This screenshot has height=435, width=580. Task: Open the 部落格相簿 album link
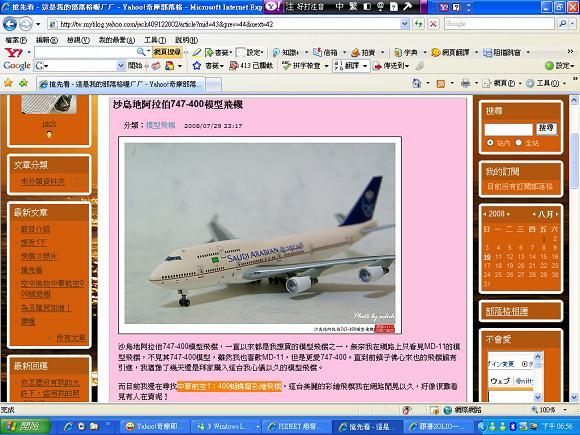pos(507,311)
